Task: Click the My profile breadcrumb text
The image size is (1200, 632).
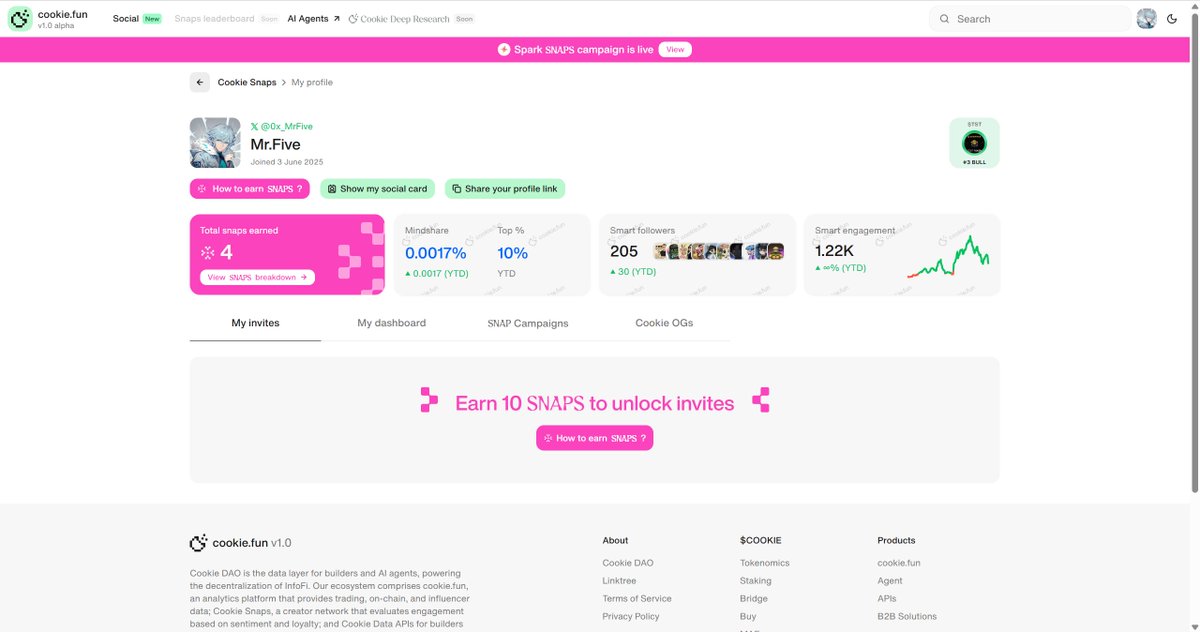Action: (312, 82)
